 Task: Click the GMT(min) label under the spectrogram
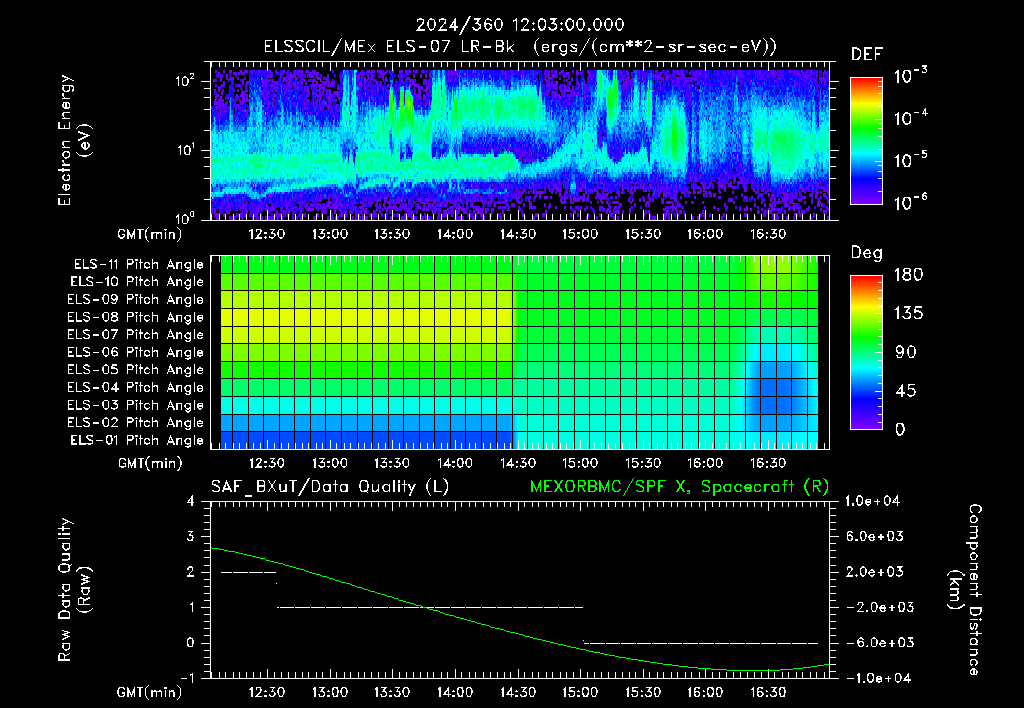[x=150, y=234]
